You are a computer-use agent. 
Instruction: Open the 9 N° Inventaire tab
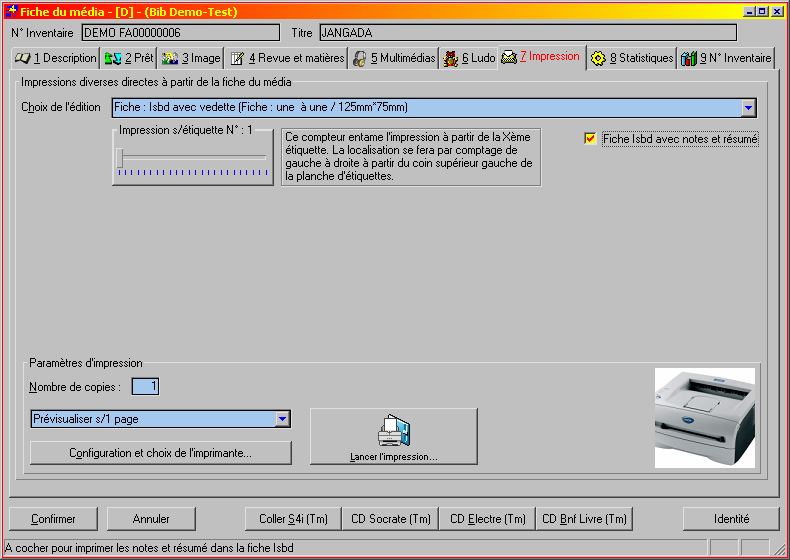click(x=727, y=58)
